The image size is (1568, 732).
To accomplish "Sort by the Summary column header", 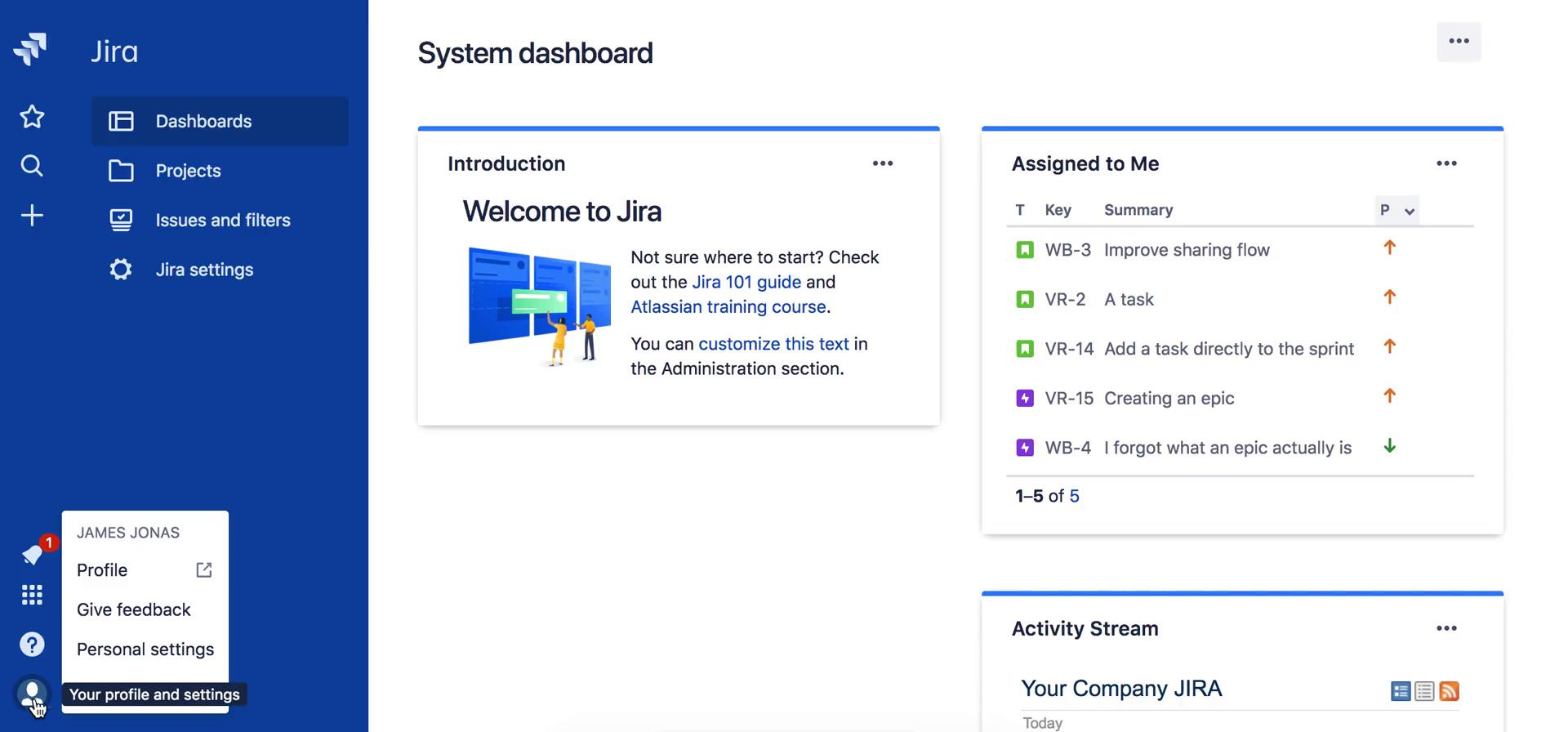I will click(x=1138, y=210).
